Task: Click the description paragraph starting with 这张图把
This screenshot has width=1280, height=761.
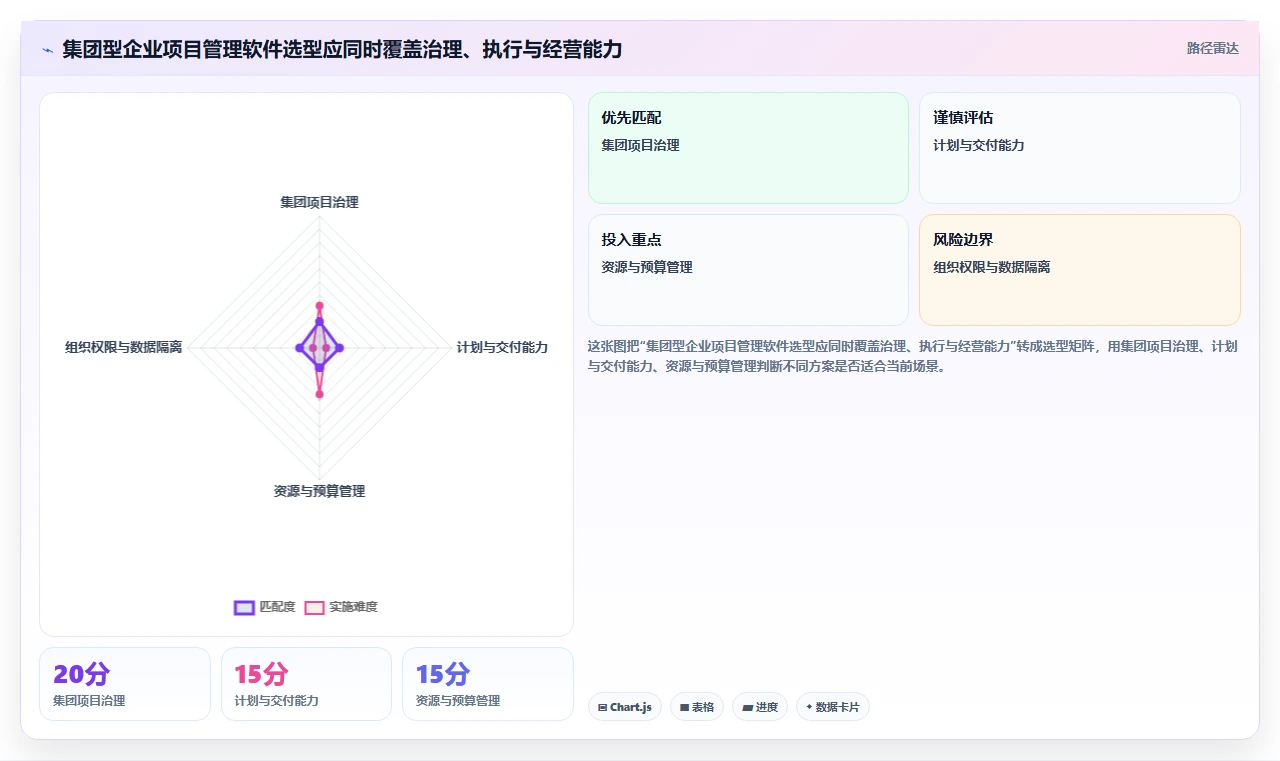Action: pyautogui.click(x=913, y=356)
